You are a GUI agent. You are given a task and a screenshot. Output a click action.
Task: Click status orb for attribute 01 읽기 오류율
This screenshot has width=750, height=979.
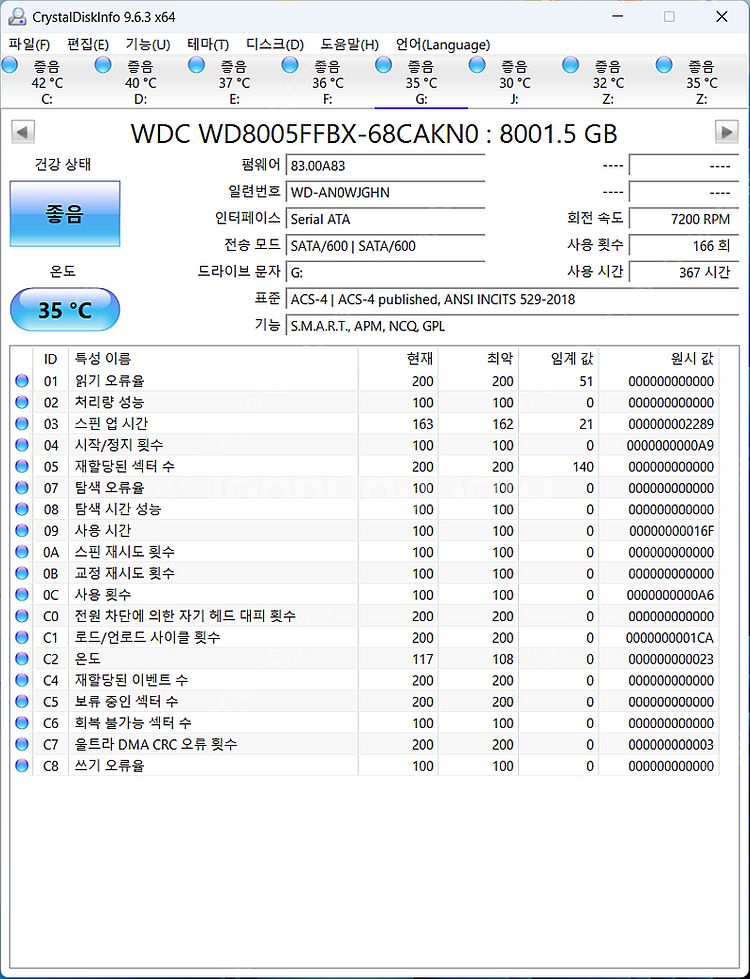22,381
